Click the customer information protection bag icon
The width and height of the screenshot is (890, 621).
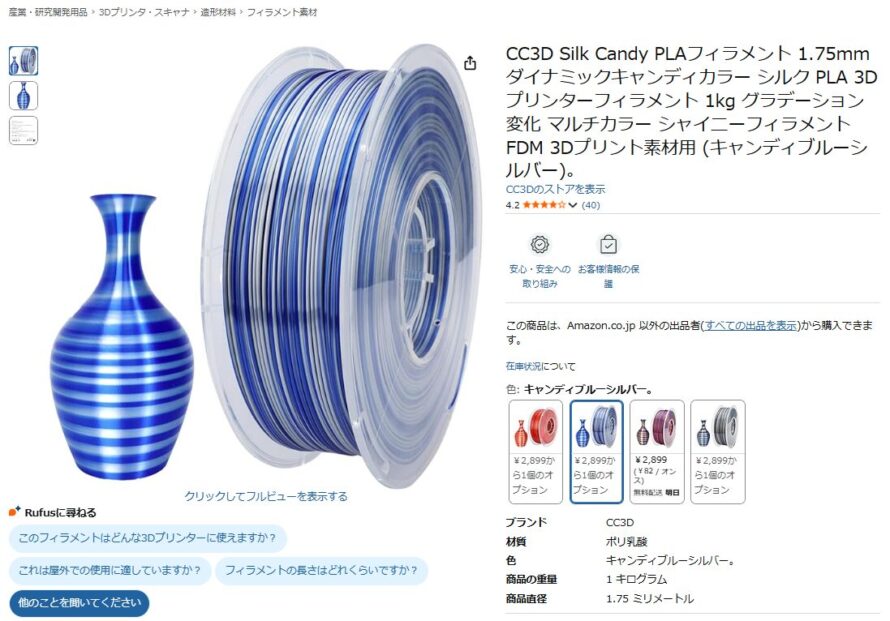point(608,245)
